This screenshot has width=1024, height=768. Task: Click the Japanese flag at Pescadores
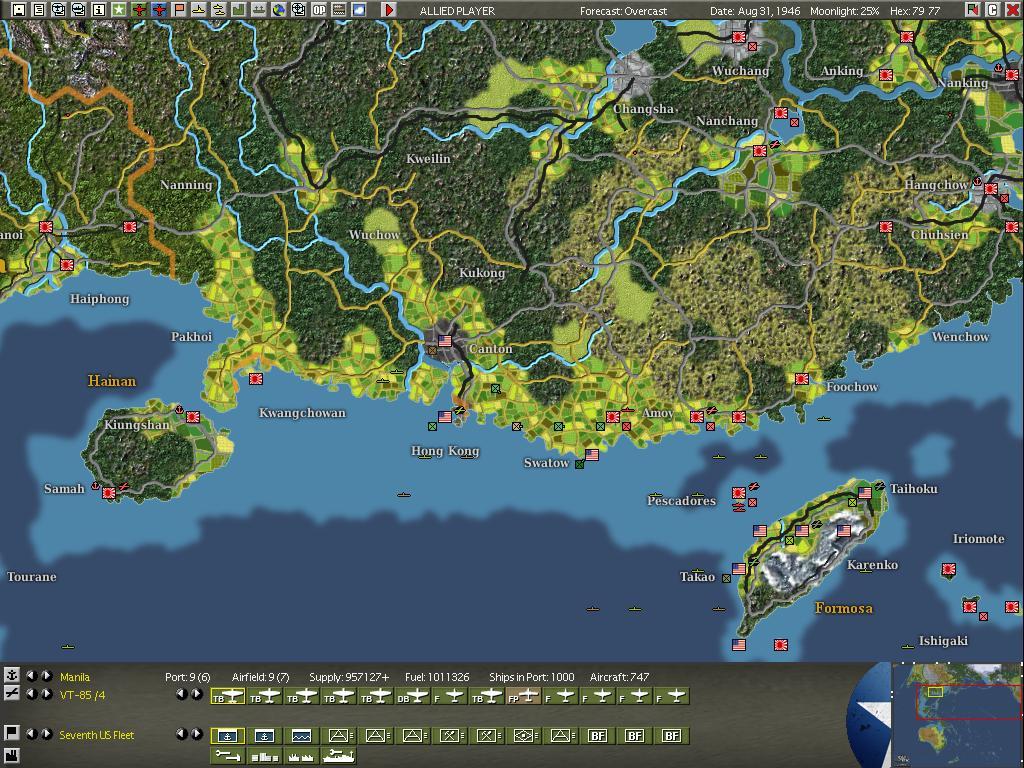click(x=739, y=492)
